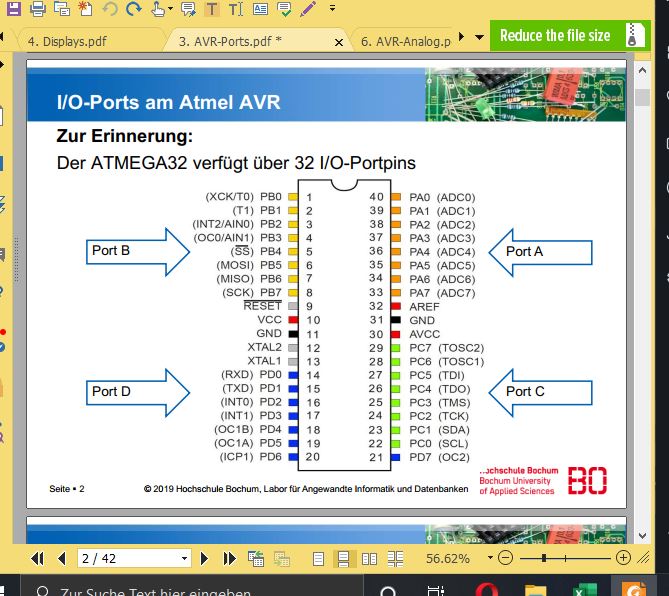Select the Typewriter text tool
This screenshot has width=669, height=596.
click(x=236, y=9)
